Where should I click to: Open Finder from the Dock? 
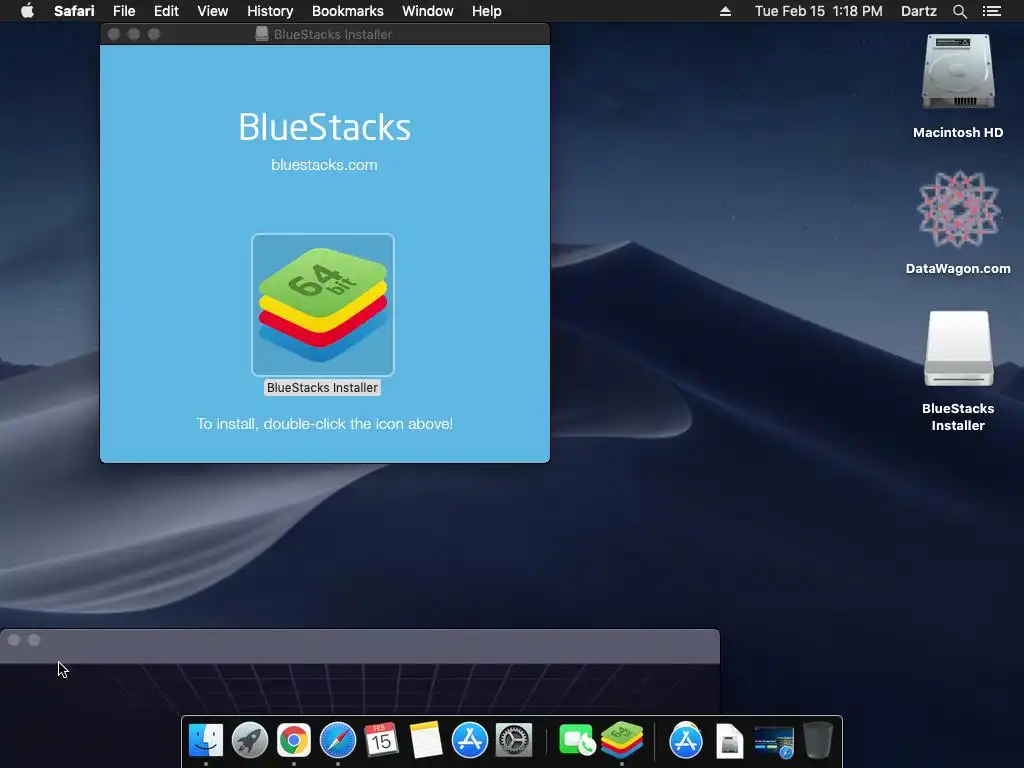pos(206,741)
